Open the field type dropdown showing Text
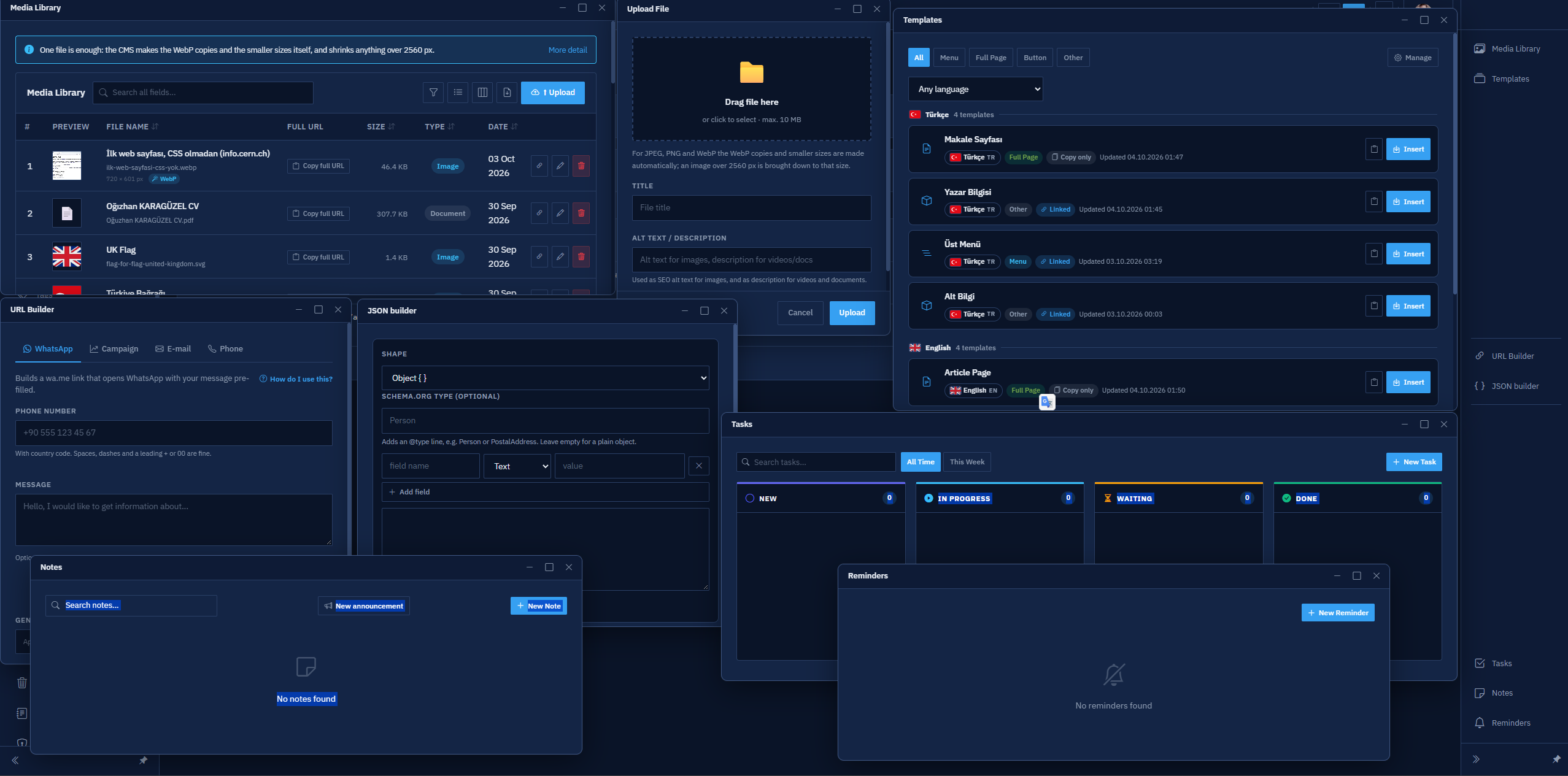Image resolution: width=1568 pixels, height=776 pixels. tap(517, 466)
